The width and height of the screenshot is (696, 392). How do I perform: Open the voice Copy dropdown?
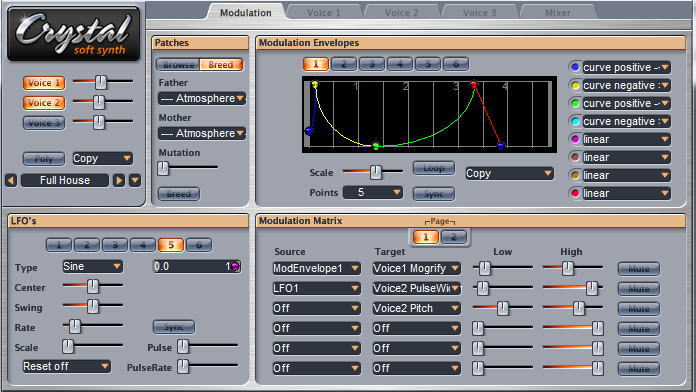(103, 158)
